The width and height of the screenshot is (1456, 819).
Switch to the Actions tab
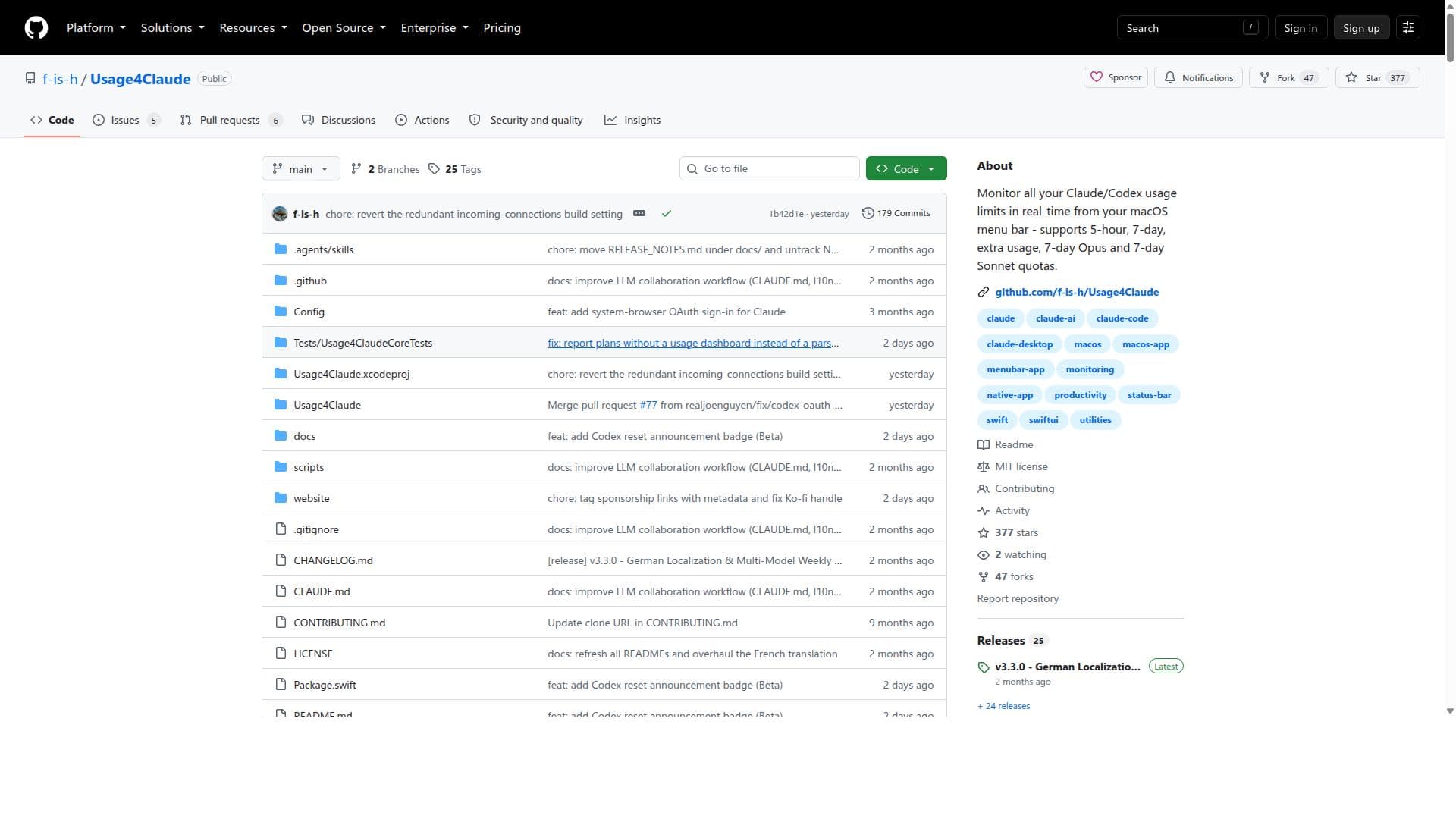pyautogui.click(x=422, y=120)
